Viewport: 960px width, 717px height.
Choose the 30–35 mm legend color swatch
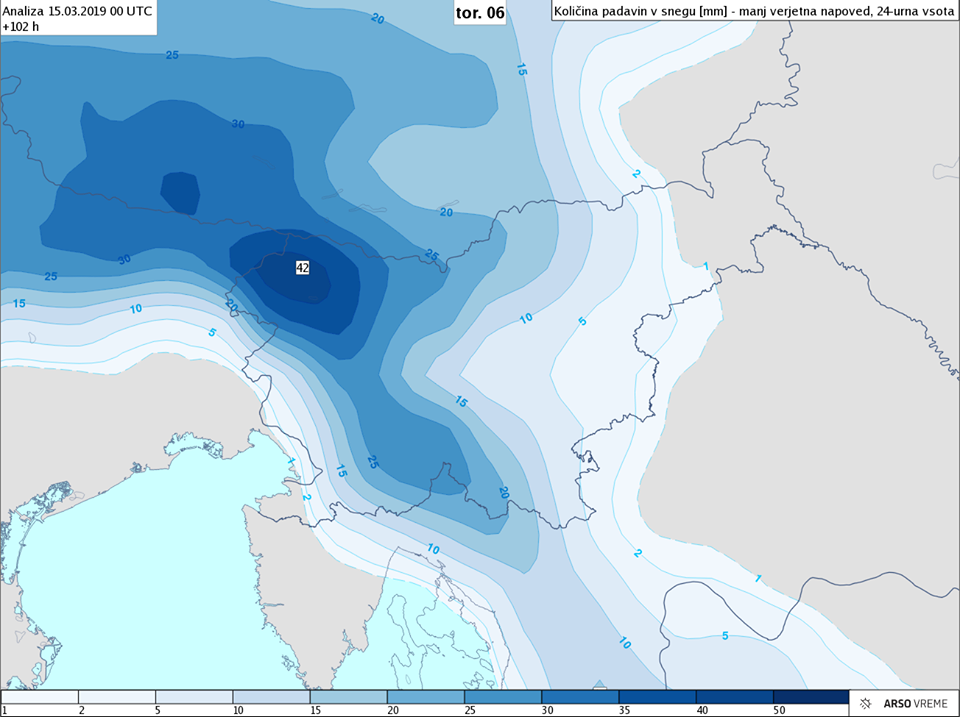[579, 696]
